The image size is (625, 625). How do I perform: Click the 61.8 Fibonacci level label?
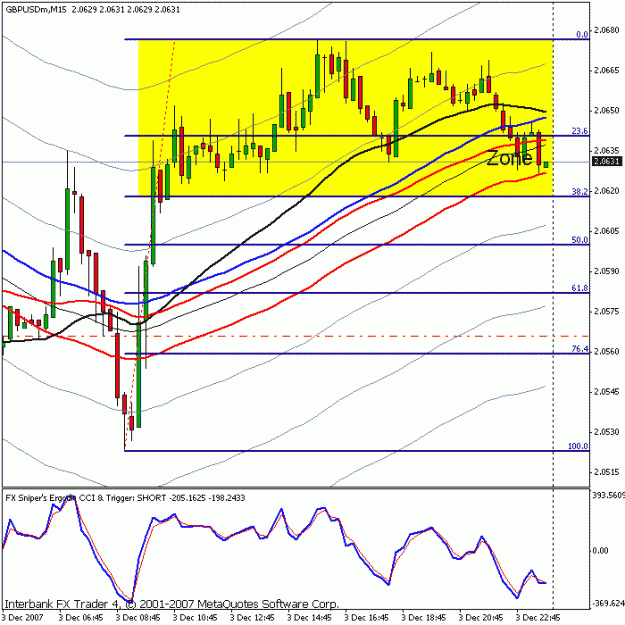(x=580, y=288)
